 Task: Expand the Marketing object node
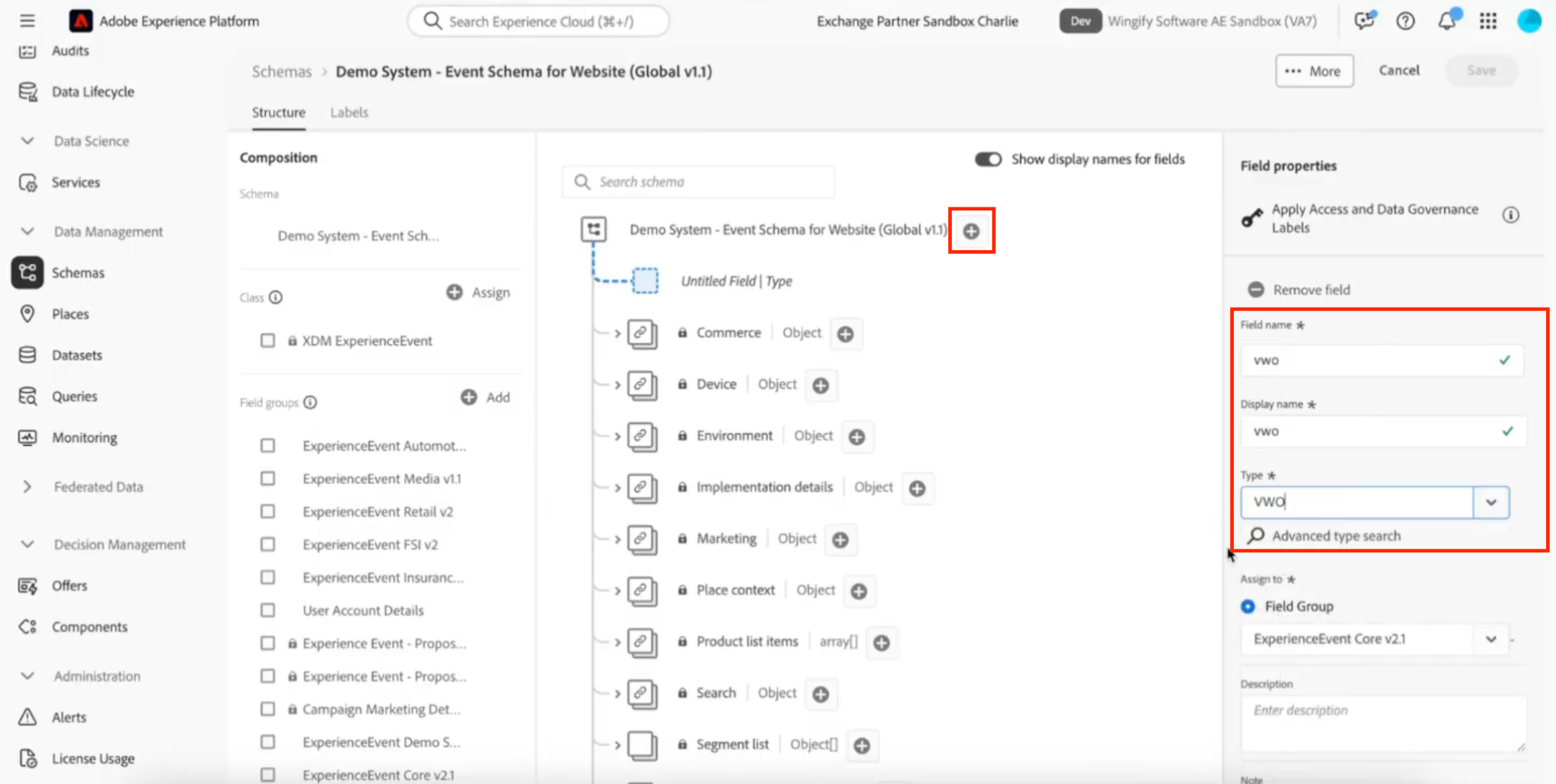[618, 539]
